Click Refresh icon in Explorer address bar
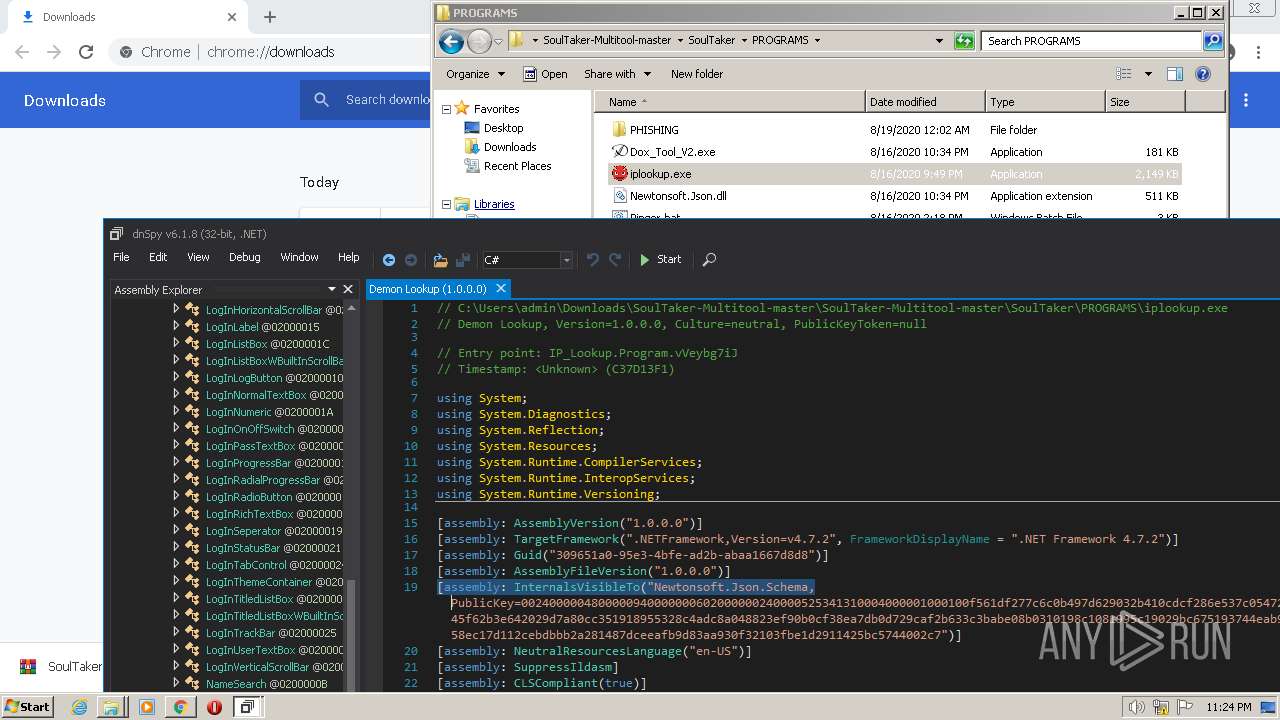1280x720 pixels. (x=964, y=41)
